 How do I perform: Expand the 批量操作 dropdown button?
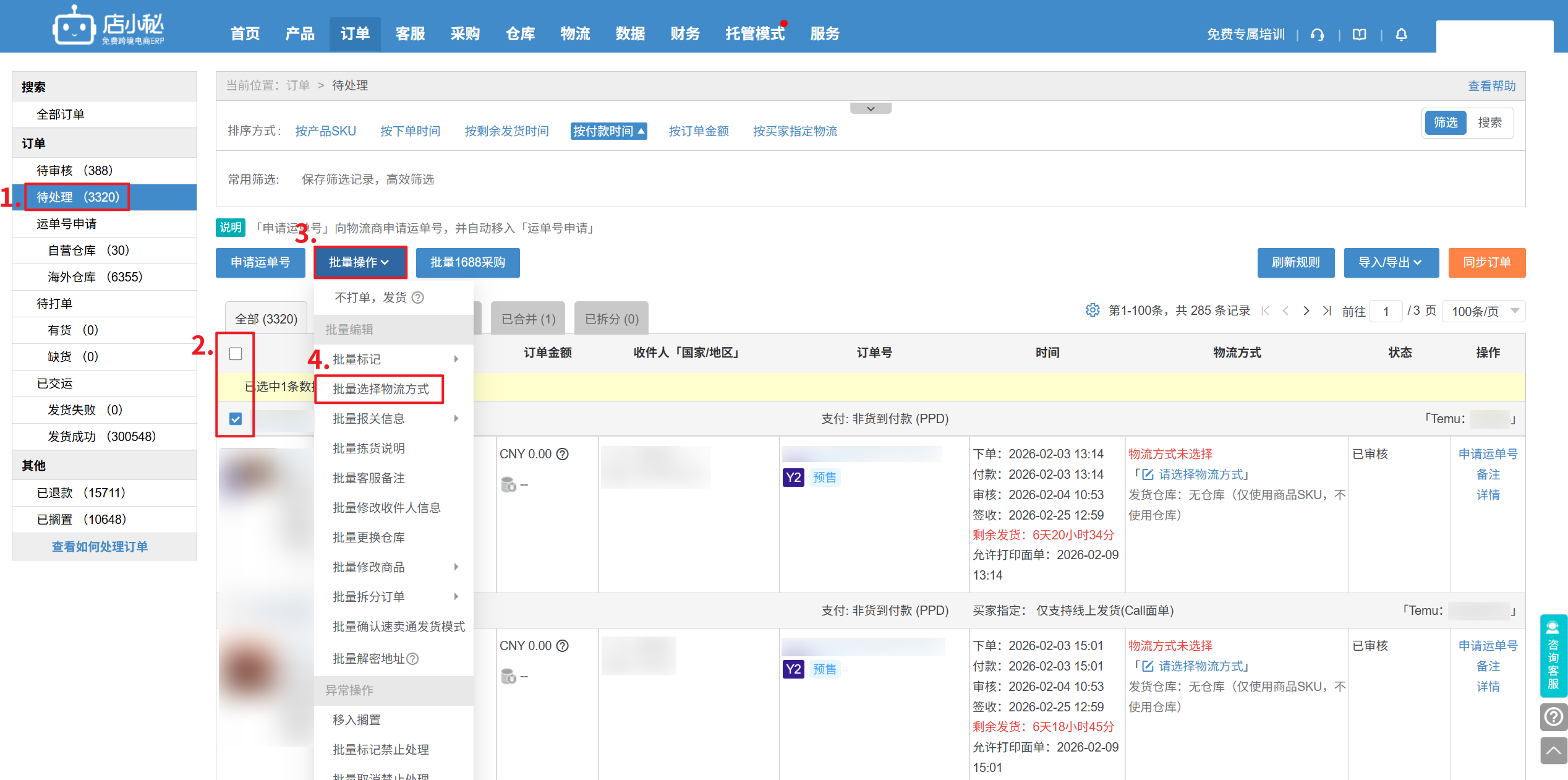360,262
